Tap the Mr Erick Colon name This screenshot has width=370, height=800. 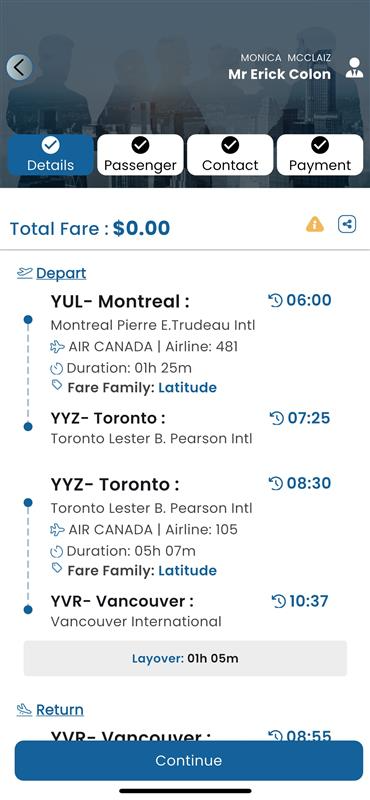click(280, 74)
